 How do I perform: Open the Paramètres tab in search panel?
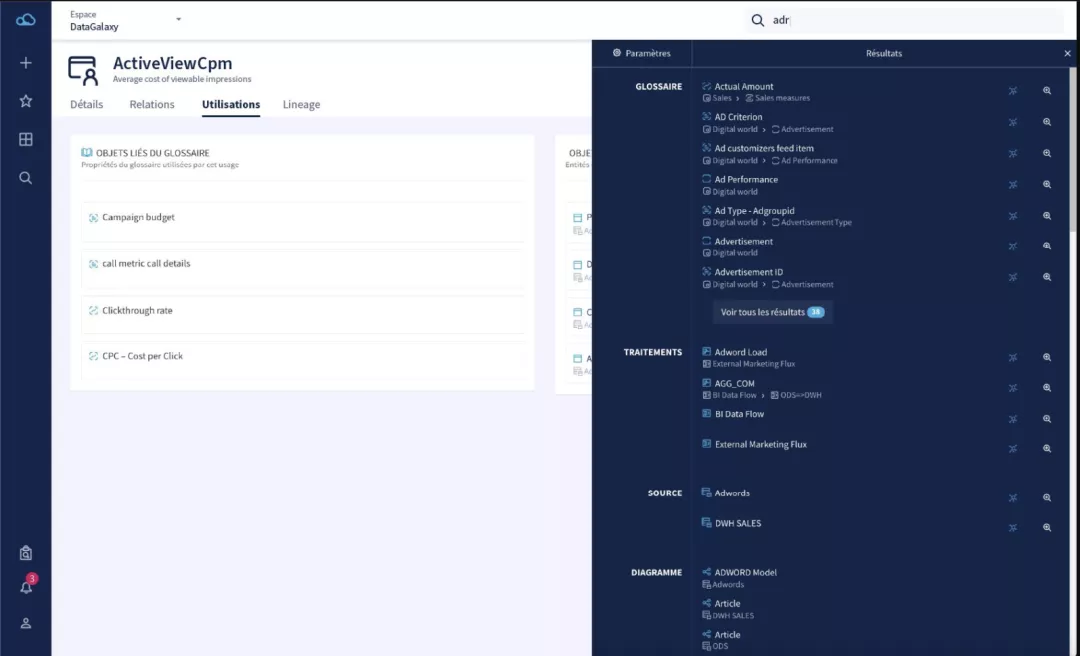(641, 53)
